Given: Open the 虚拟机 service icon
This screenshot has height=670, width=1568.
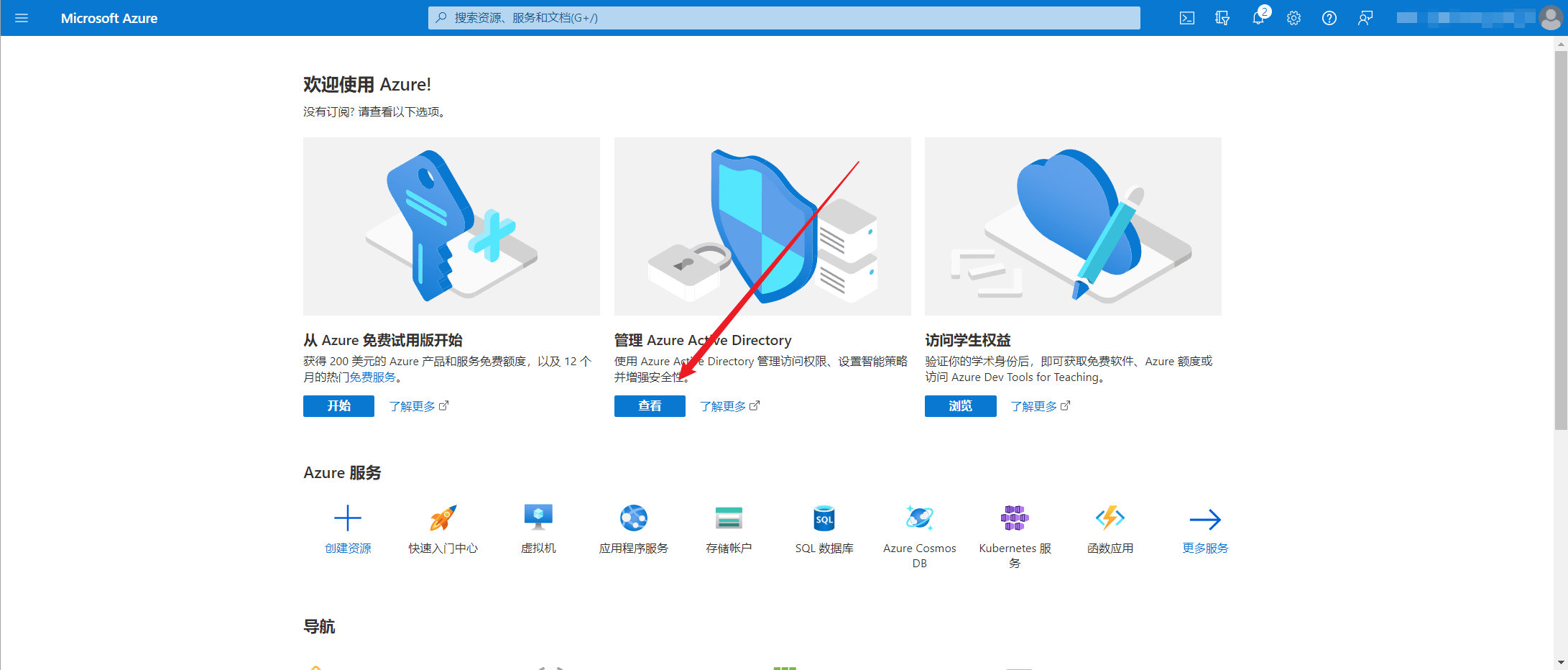Looking at the screenshot, I should (x=538, y=518).
